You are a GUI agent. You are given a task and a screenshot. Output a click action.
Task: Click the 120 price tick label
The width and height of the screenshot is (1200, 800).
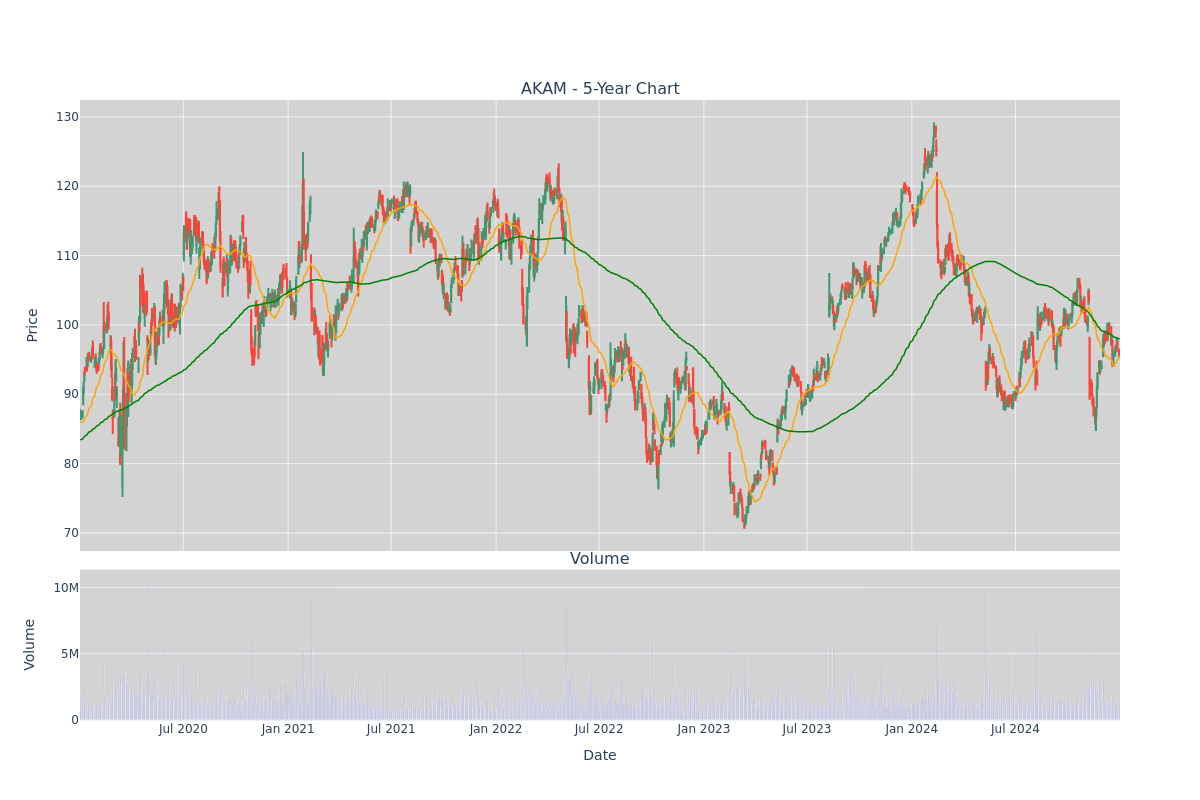tap(67, 186)
